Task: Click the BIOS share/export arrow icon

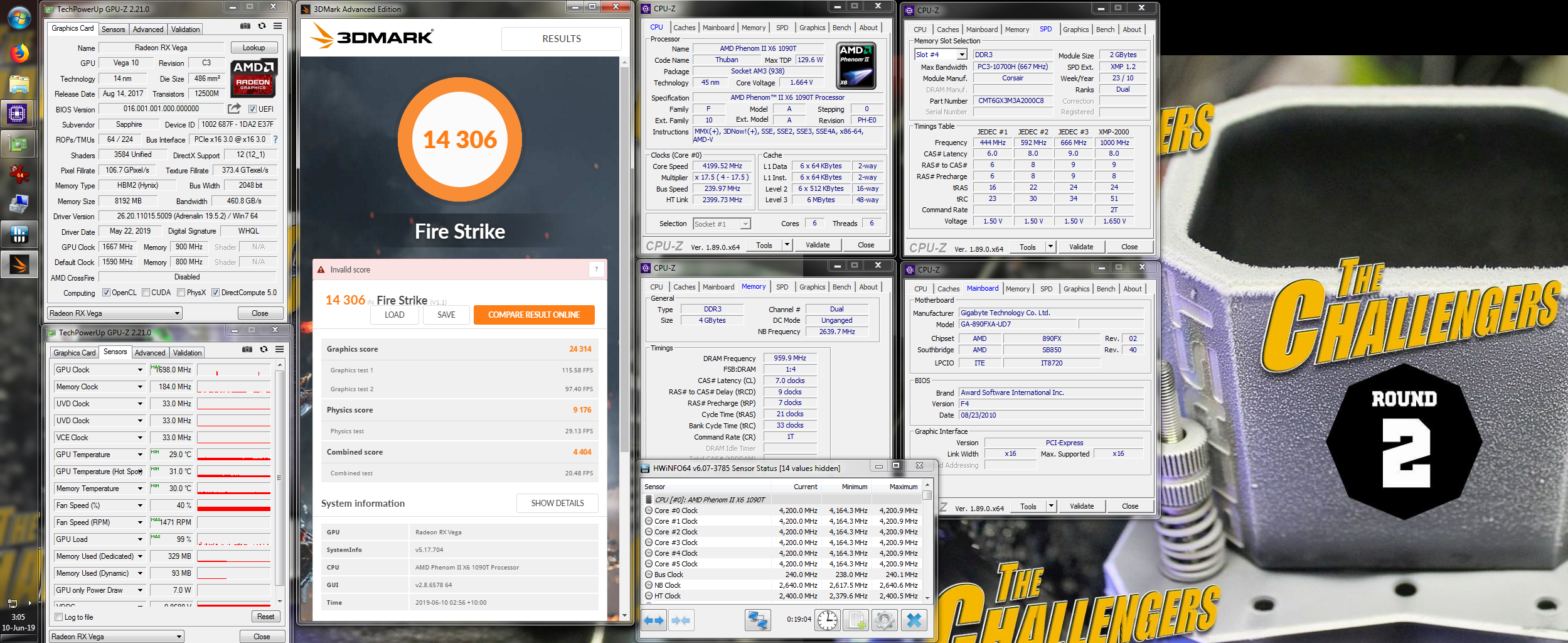Action: point(234,109)
